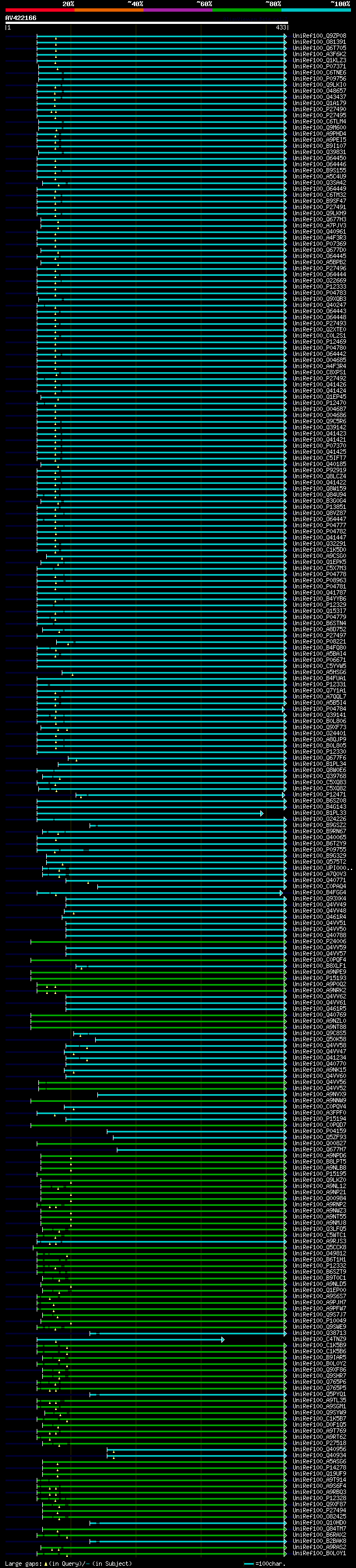The width and height of the screenshot is (356, 1568).
Task: Click the white AV422166 query length bar
Action: tap(147, 23)
